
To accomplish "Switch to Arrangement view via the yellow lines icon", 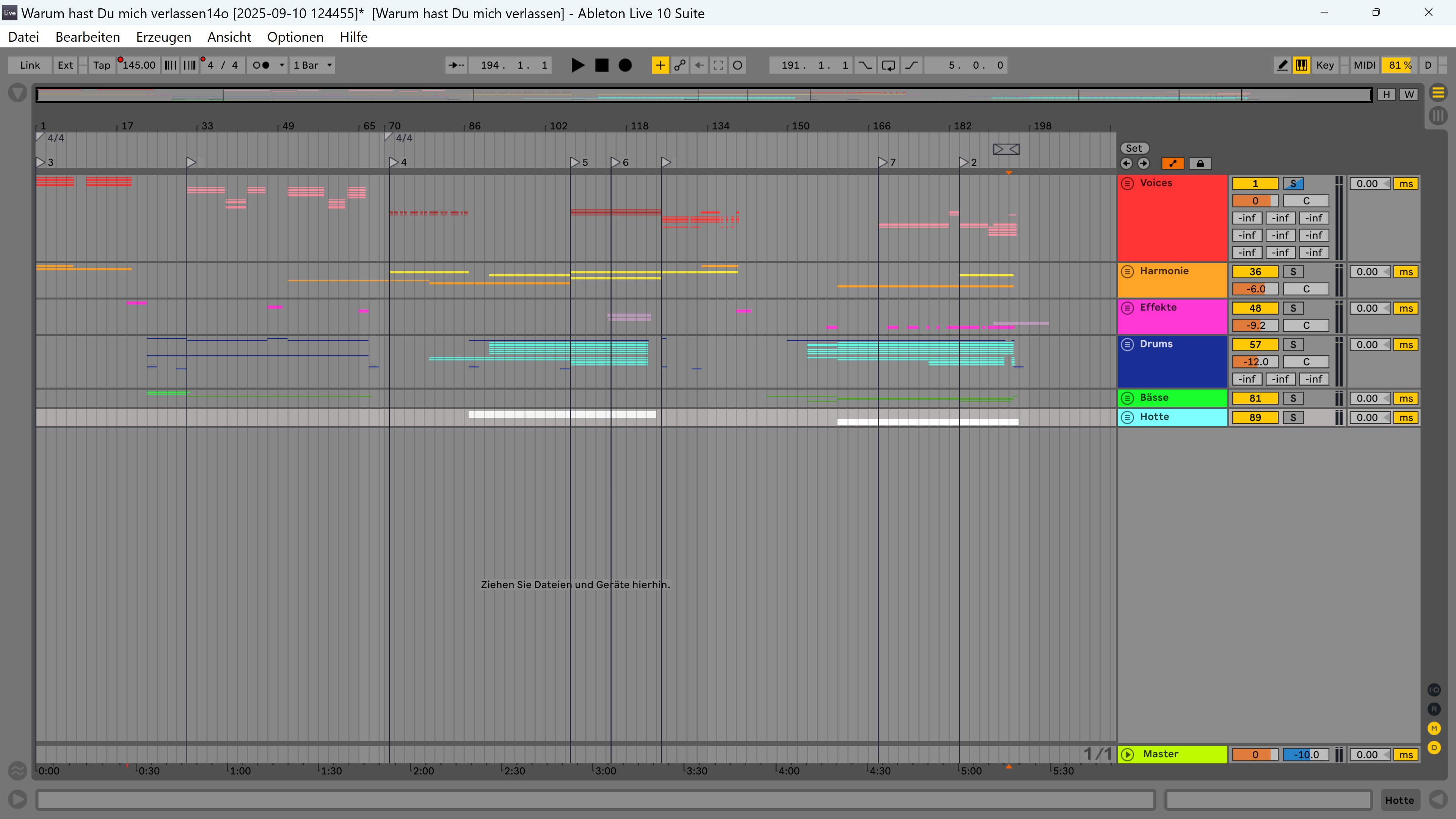I will [x=1438, y=92].
